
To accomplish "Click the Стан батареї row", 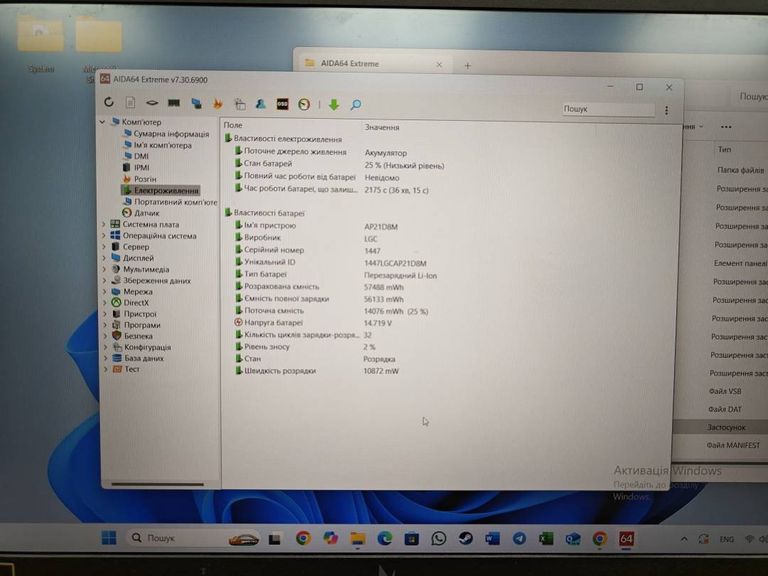I will (x=339, y=164).
